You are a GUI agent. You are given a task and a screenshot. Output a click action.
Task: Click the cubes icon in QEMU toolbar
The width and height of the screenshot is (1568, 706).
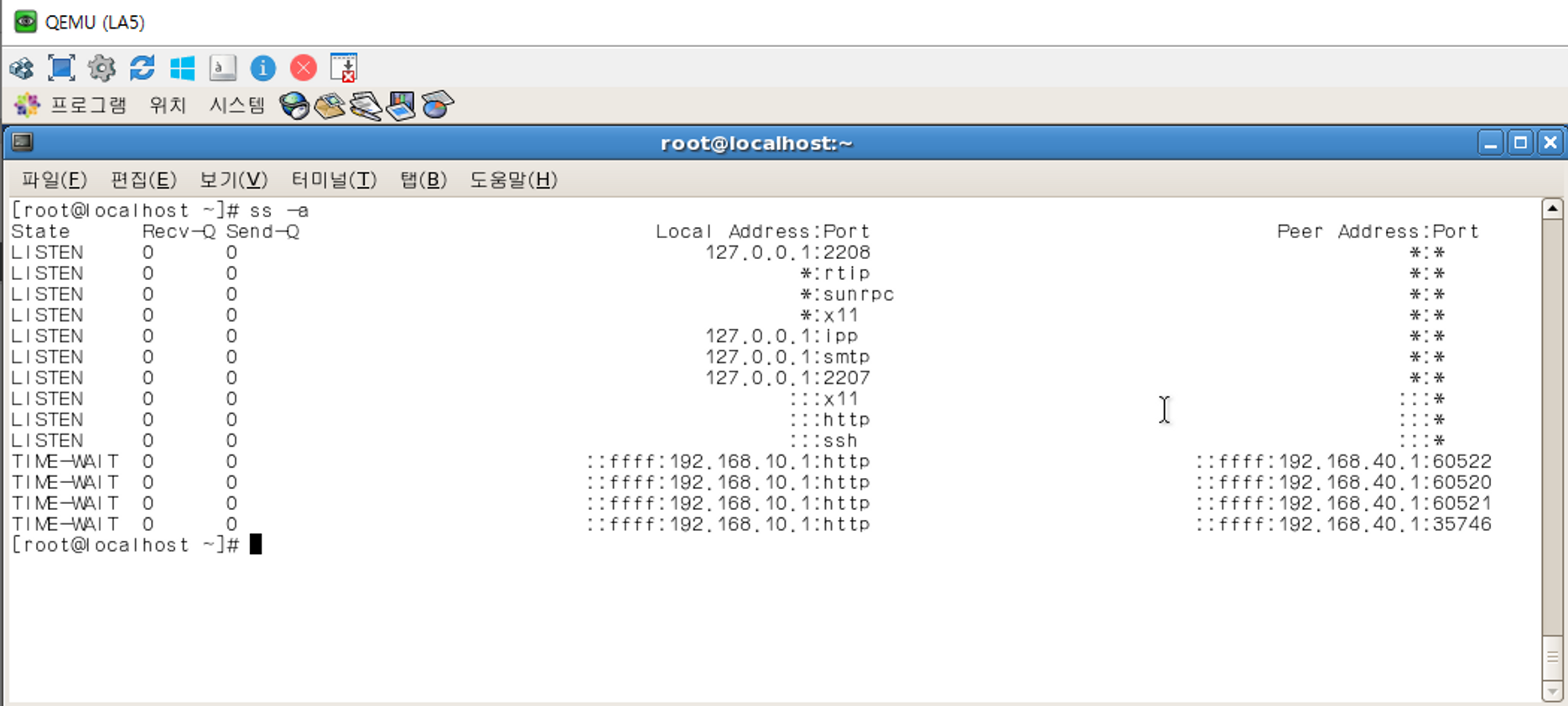[22, 68]
